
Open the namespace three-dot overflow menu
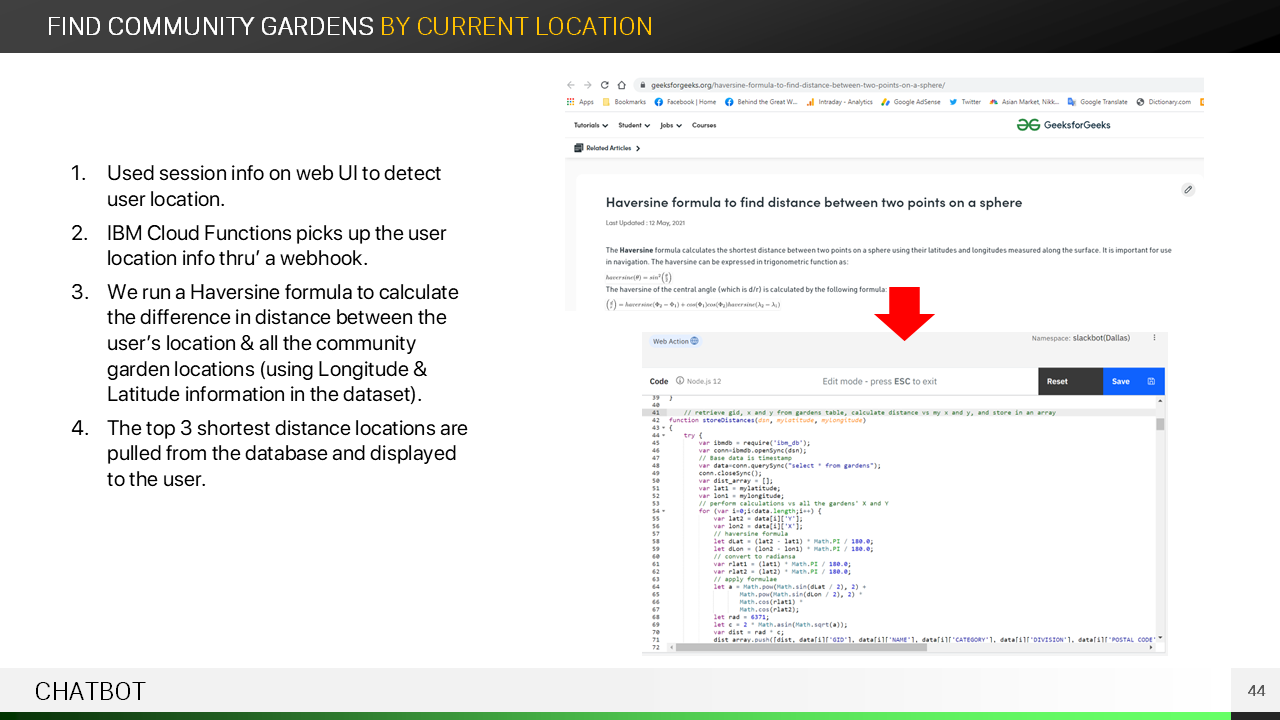(x=1154, y=338)
